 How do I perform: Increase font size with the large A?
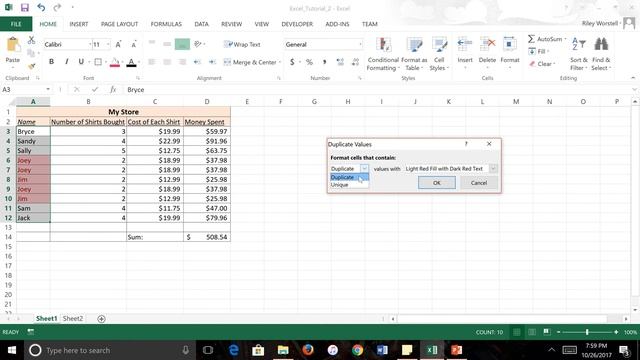coord(118,44)
